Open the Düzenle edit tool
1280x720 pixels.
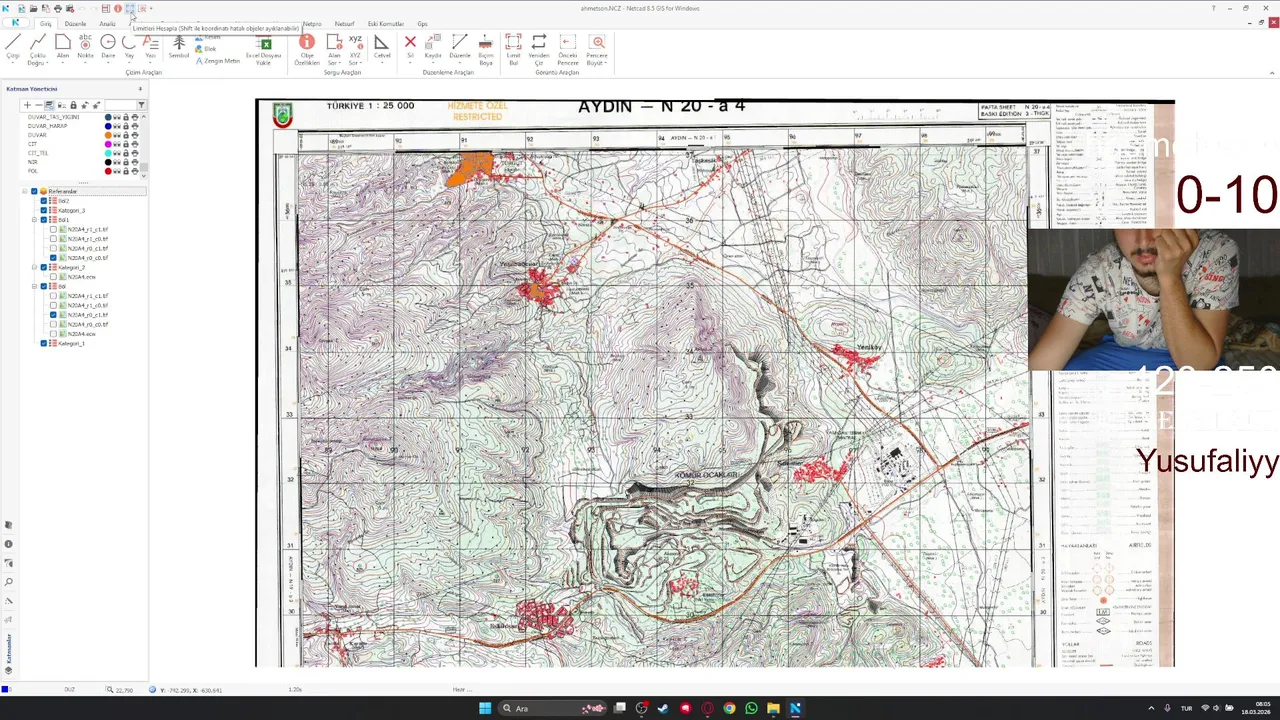point(459,46)
